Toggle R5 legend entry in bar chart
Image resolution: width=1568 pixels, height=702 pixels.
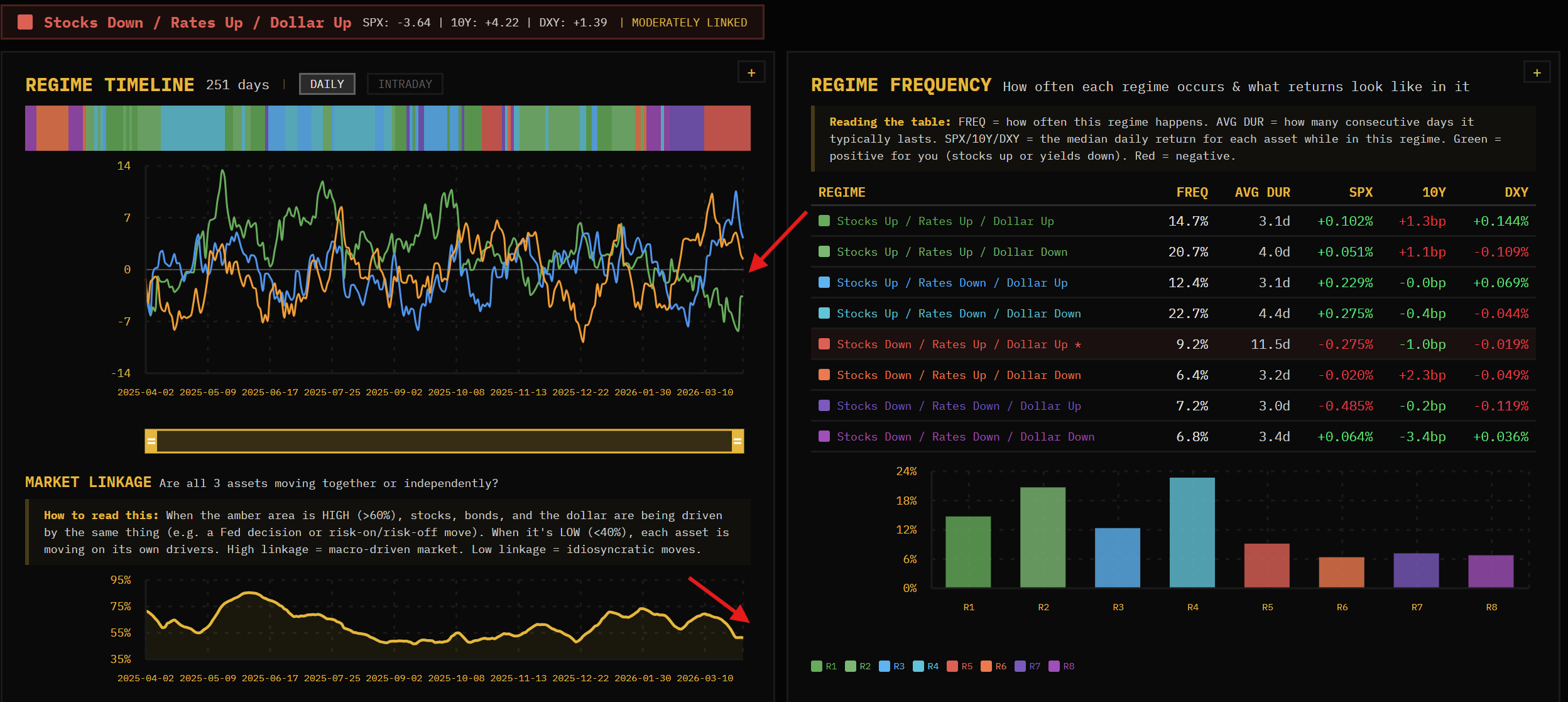click(960, 666)
